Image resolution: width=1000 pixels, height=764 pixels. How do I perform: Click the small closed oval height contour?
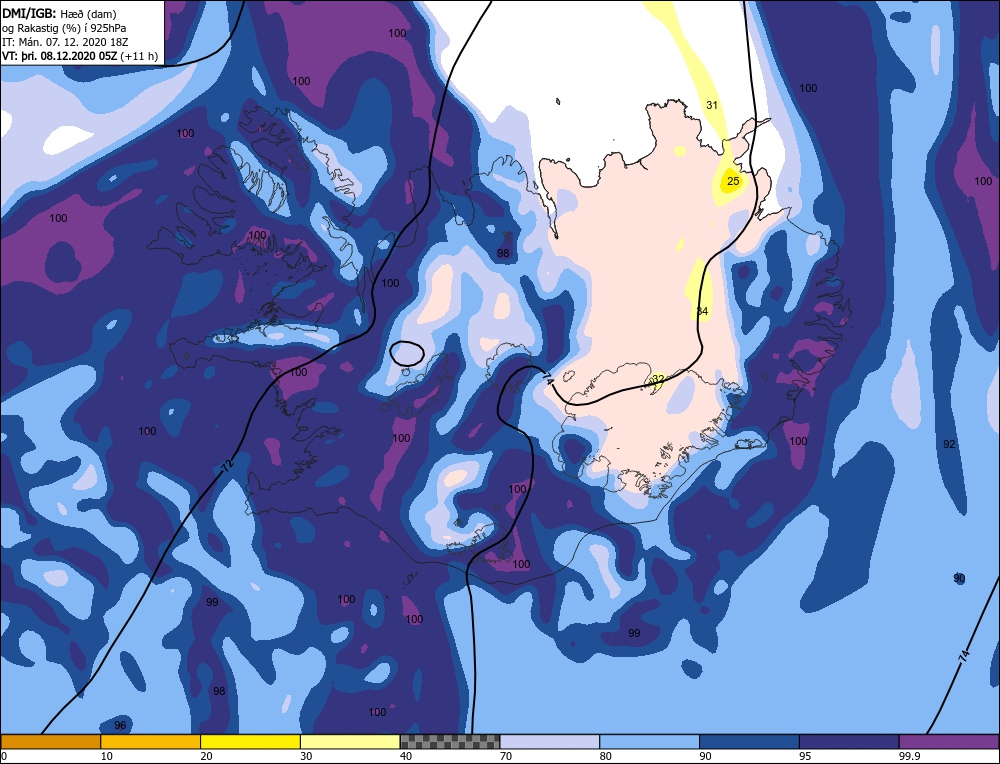click(x=407, y=353)
